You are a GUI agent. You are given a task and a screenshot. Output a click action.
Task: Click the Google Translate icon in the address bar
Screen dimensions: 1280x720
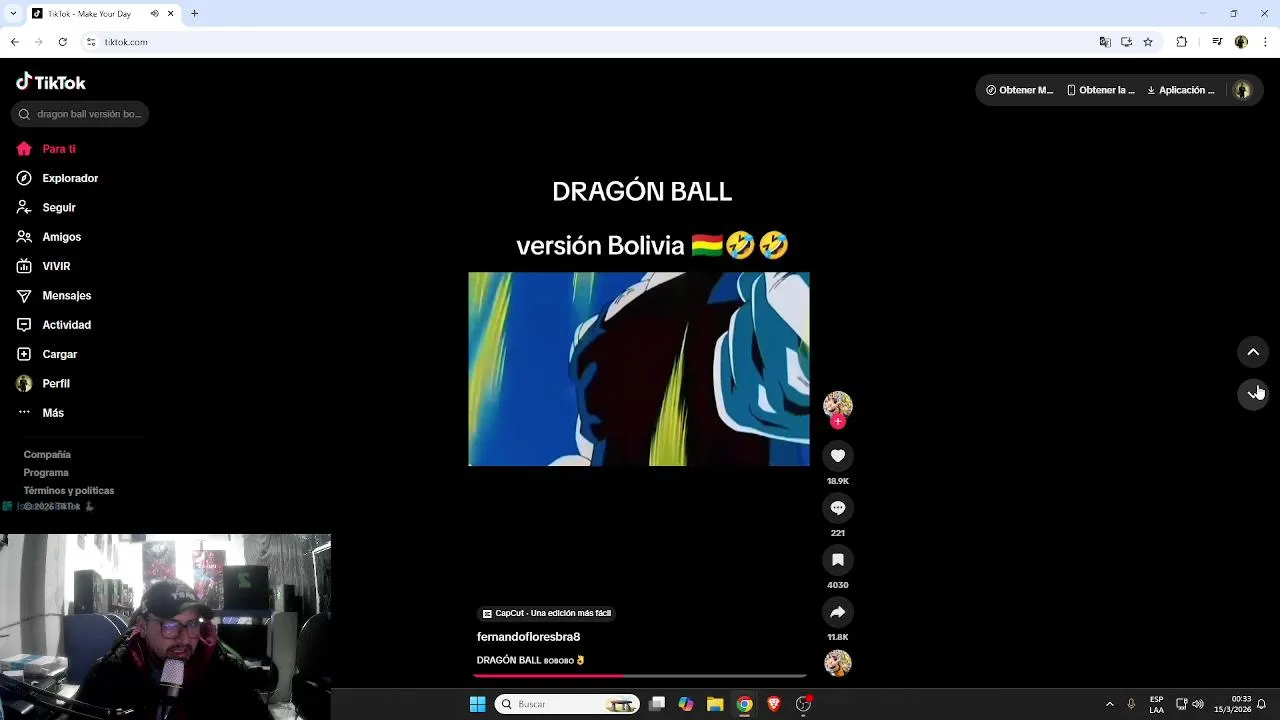[x=1105, y=42]
